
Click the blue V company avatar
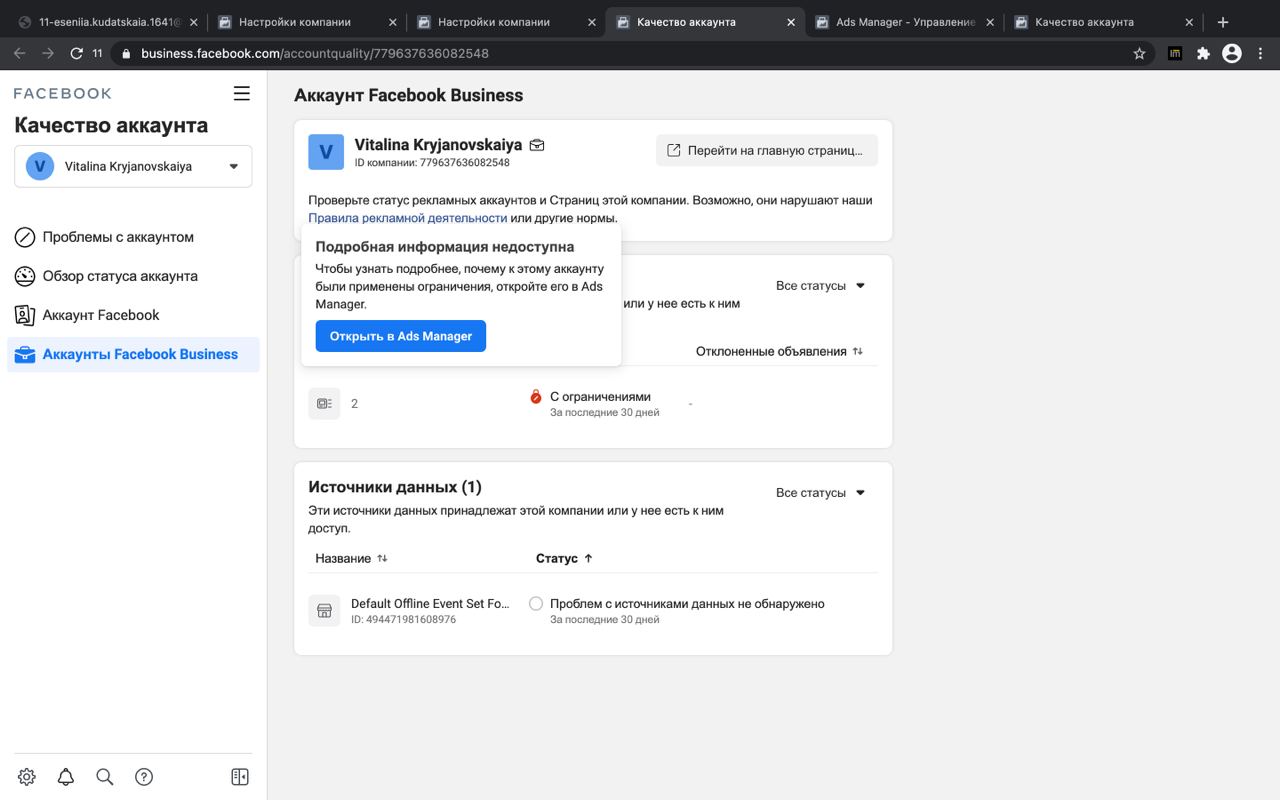(326, 152)
